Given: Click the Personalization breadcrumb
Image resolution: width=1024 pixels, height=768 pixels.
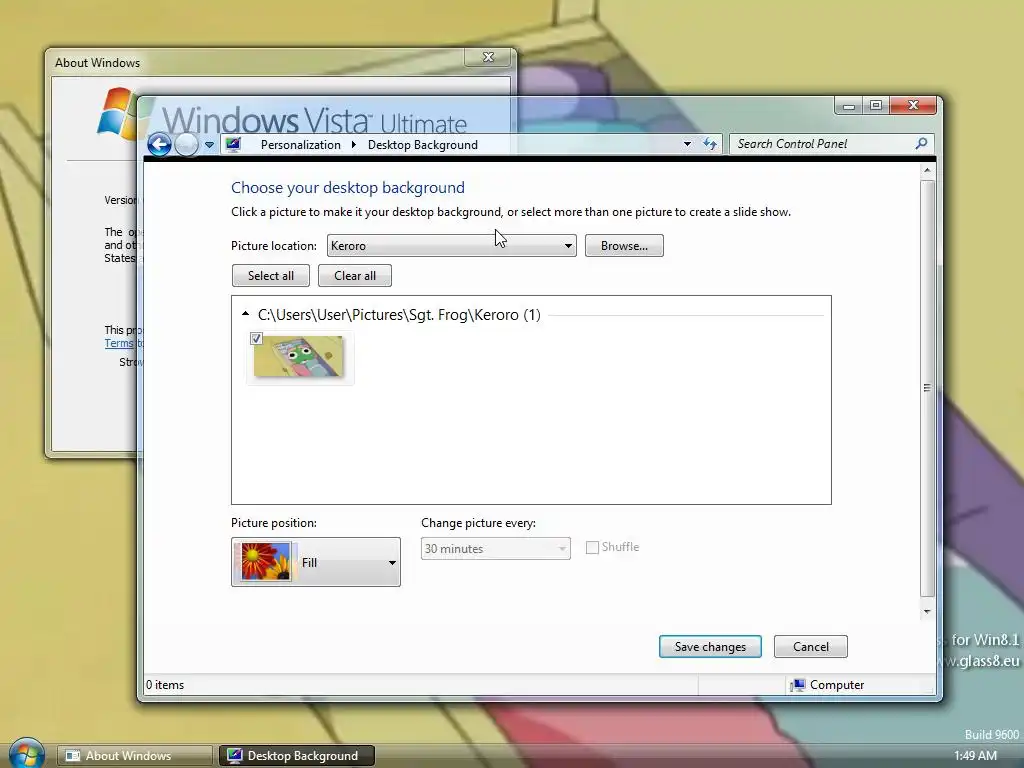Looking at the screenshot, I should (x=300, y=145).
